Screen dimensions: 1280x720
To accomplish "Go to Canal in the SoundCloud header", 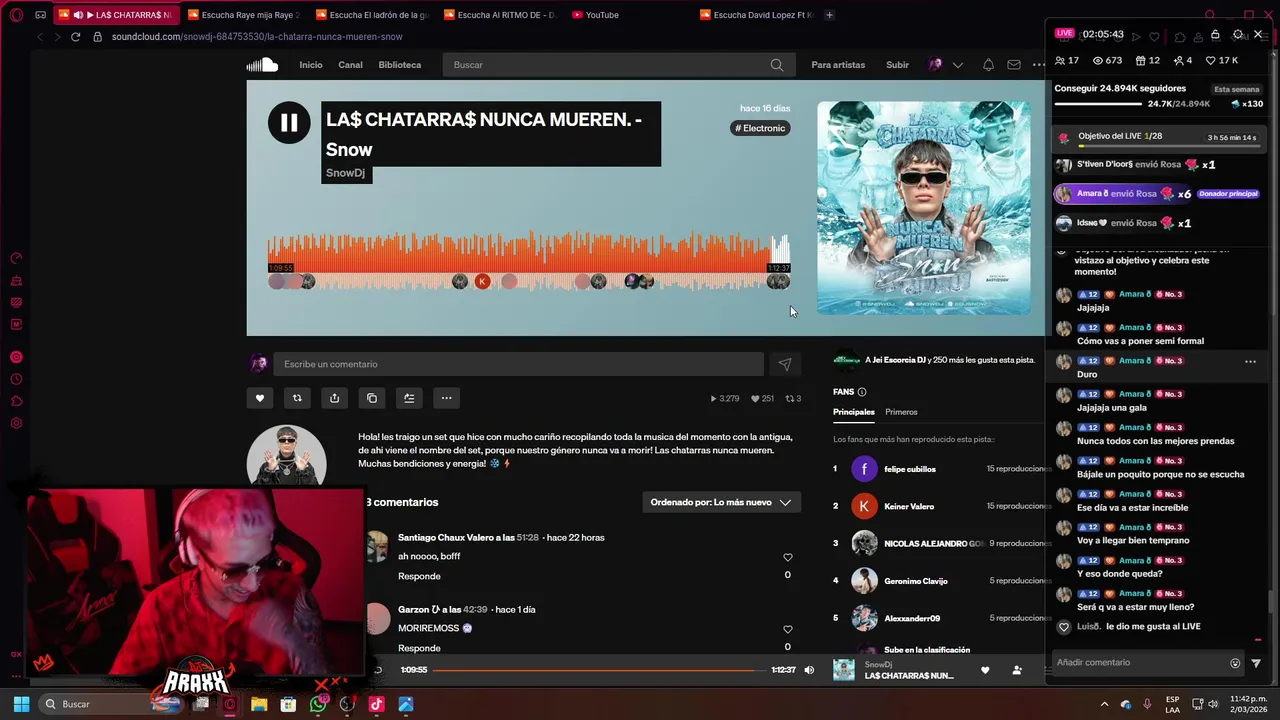I will pyautogui.click(x=350, y=65).
